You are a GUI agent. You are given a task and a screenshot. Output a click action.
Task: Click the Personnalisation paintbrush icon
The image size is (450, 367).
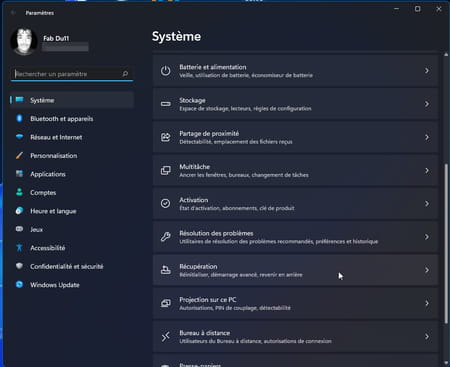(19, 155)
